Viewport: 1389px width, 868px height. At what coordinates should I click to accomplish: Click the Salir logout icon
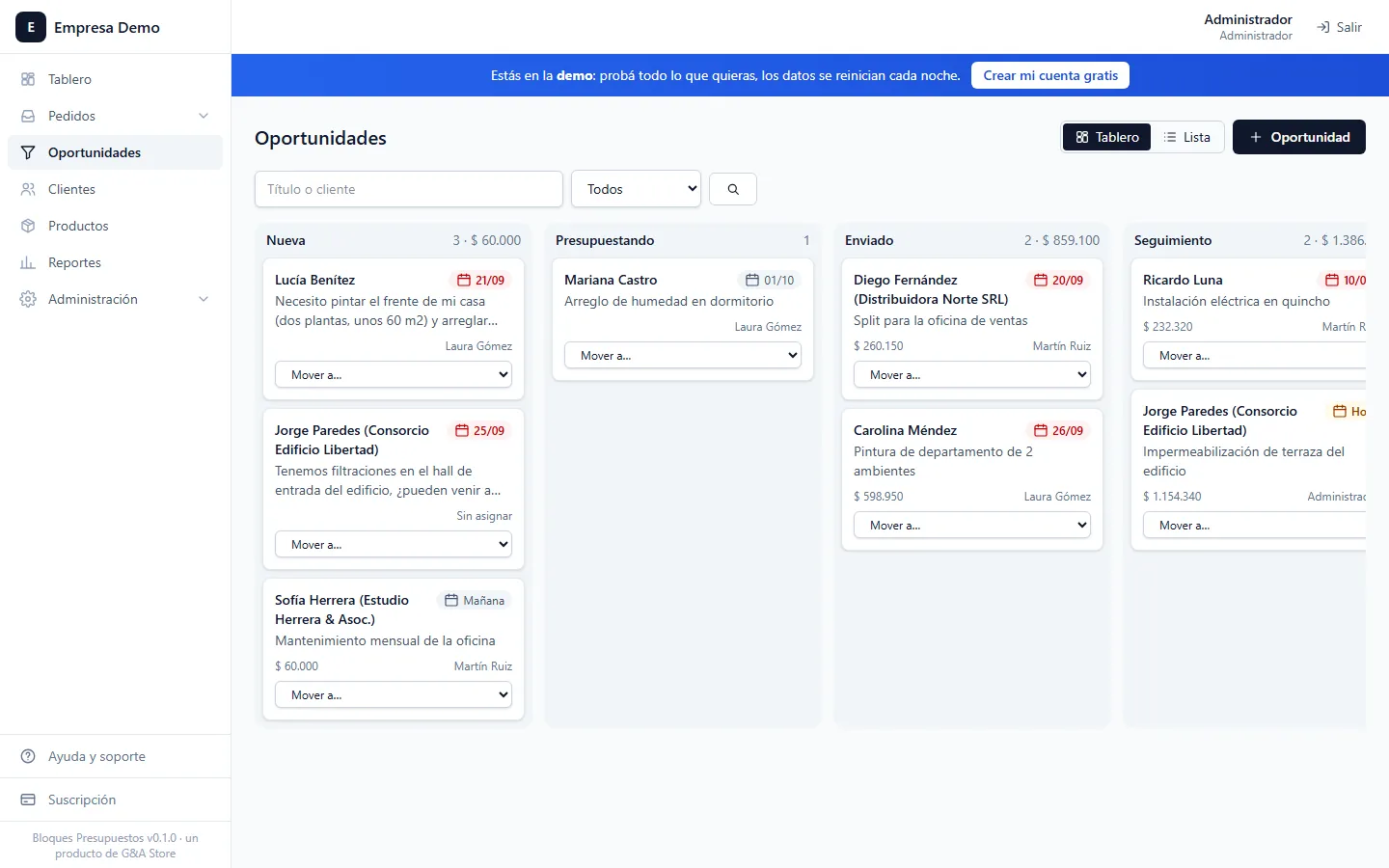[1323, 27]
